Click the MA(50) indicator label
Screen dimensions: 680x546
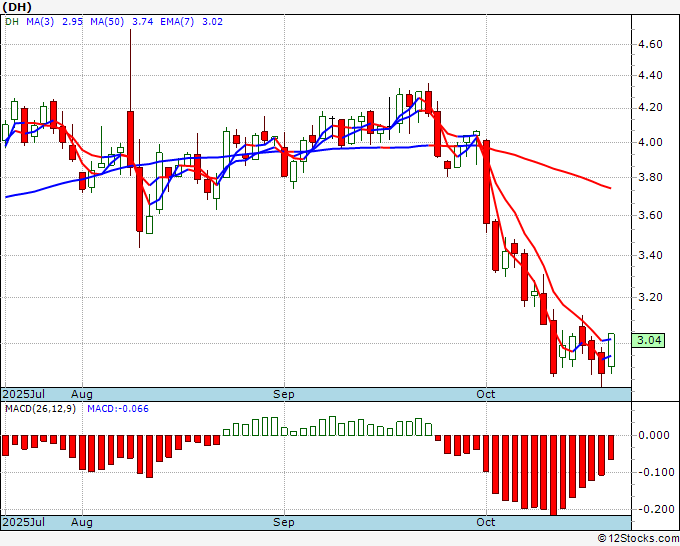pyautogui.click(x=107, y=22)
